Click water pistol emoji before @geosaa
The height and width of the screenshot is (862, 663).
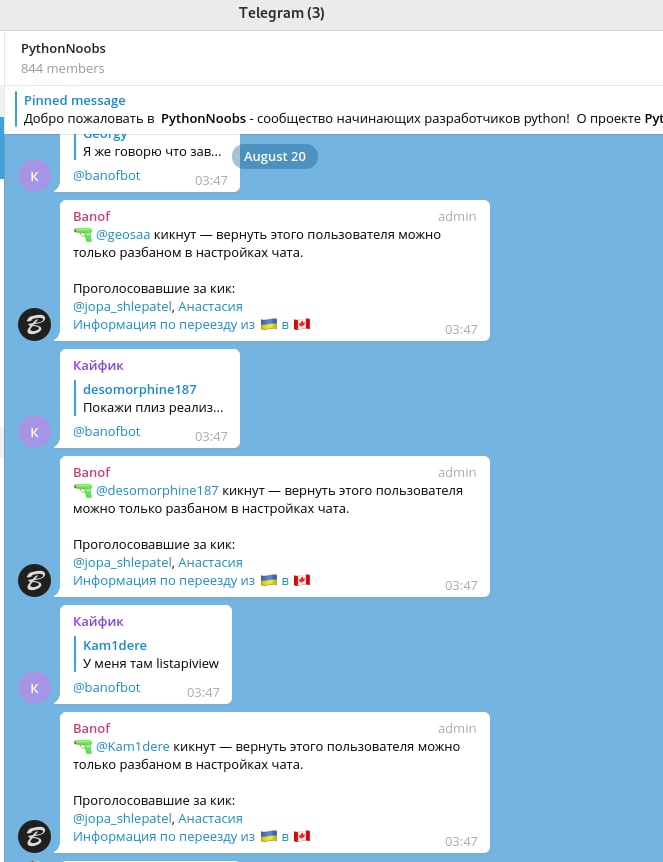pos(82,235)
